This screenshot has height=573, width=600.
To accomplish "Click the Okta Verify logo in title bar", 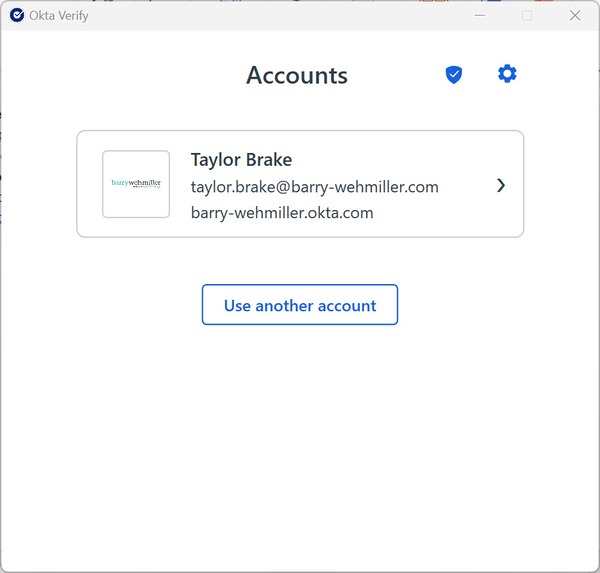I will 16,15.
